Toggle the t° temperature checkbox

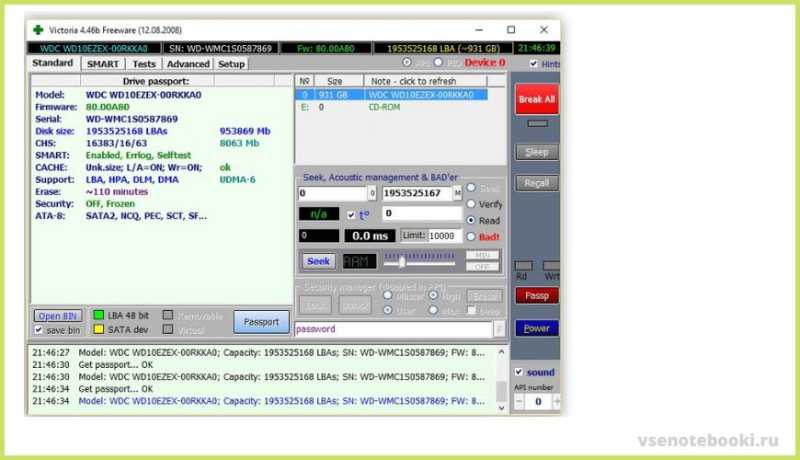351,215
